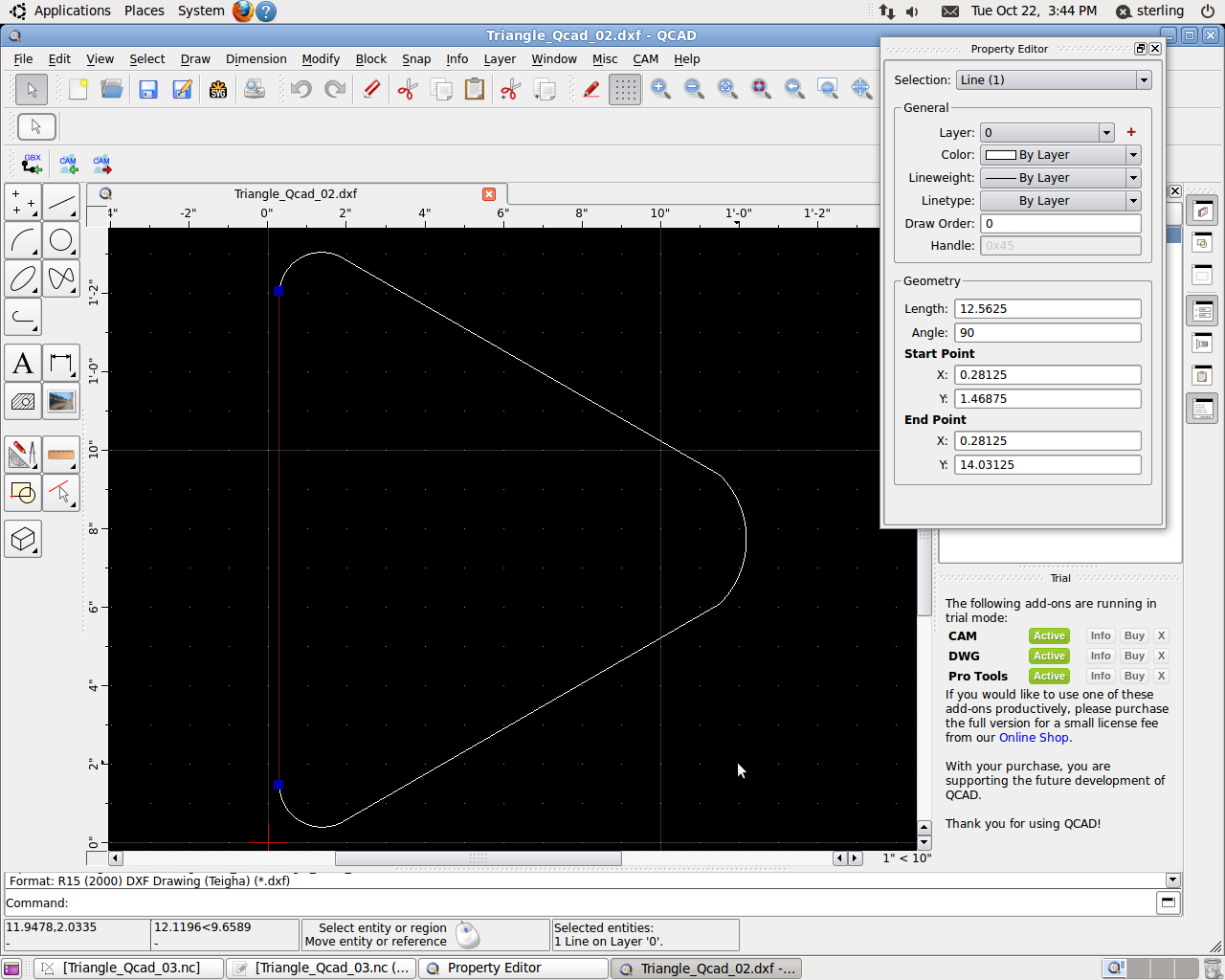Click the Draw Order field
Image resolution: width=1225 pixels, height=980 pixels.
coord(1060,224)
